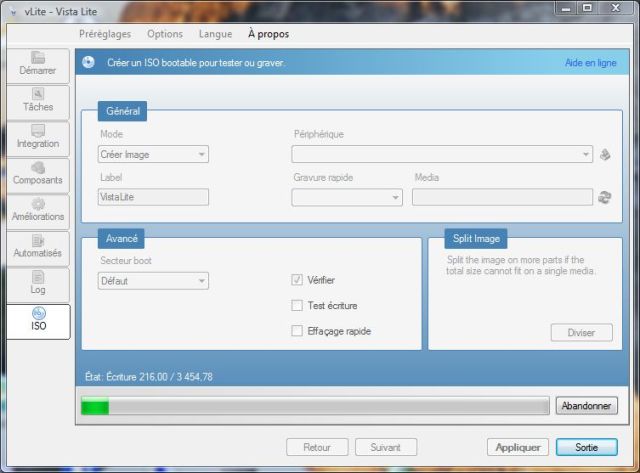Click the disc icon in the blue header
Screen dimensions: 640x473
88,62
